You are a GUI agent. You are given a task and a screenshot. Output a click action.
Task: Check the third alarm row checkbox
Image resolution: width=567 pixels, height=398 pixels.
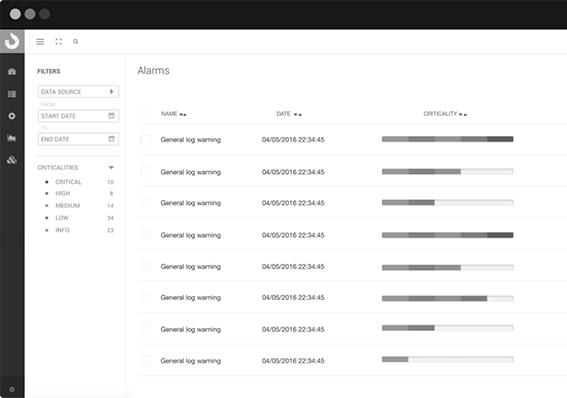point(146,203)
